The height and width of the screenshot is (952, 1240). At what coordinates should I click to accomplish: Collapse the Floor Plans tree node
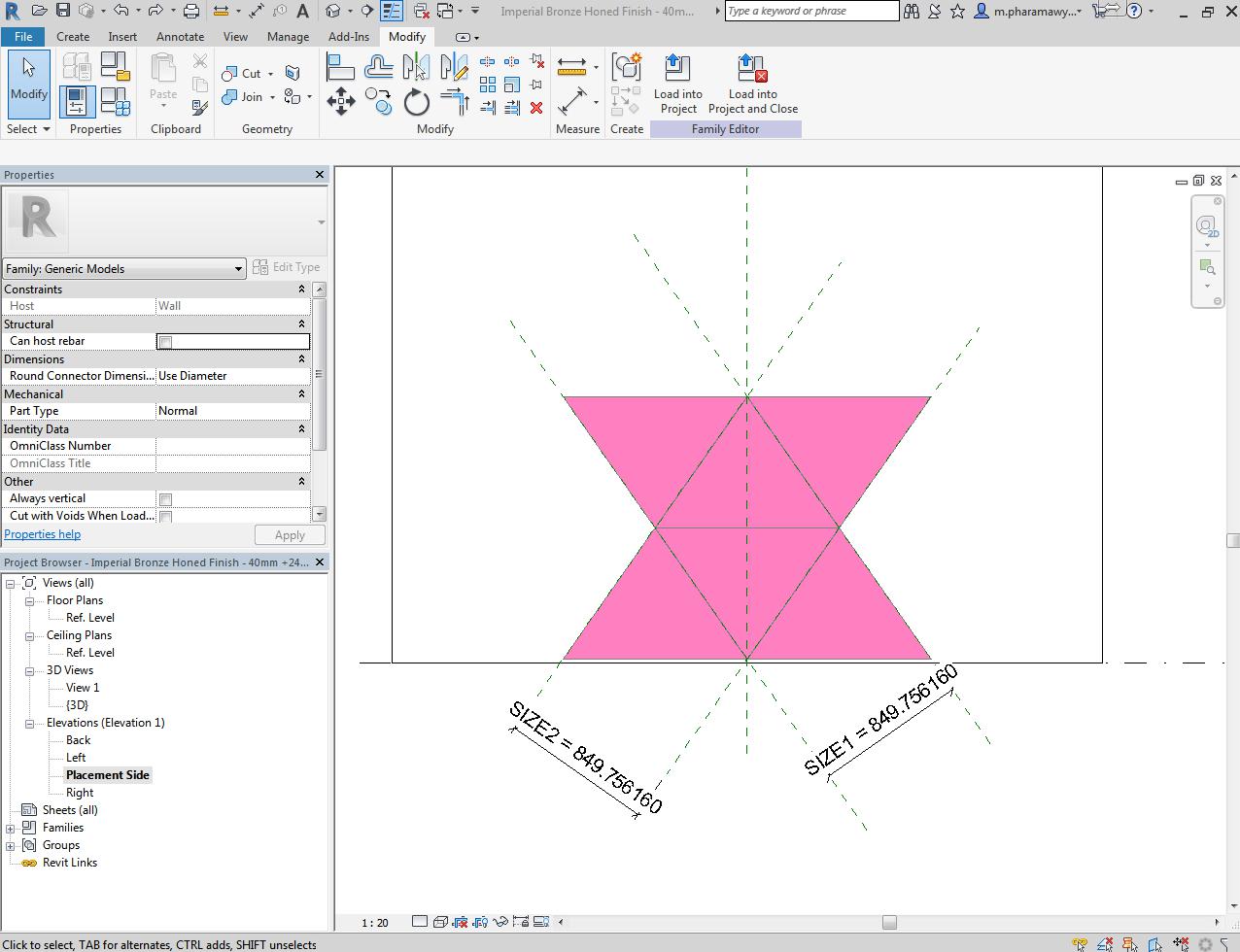(x=30, y=600)
